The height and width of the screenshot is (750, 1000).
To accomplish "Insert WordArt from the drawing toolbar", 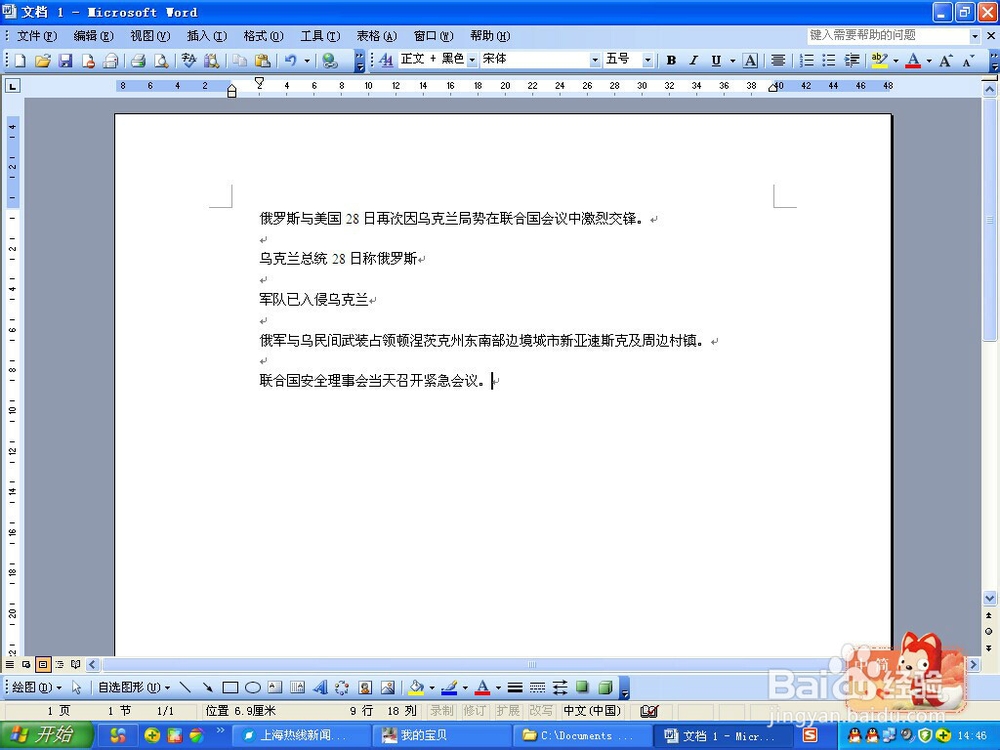I will pos(320,688).
